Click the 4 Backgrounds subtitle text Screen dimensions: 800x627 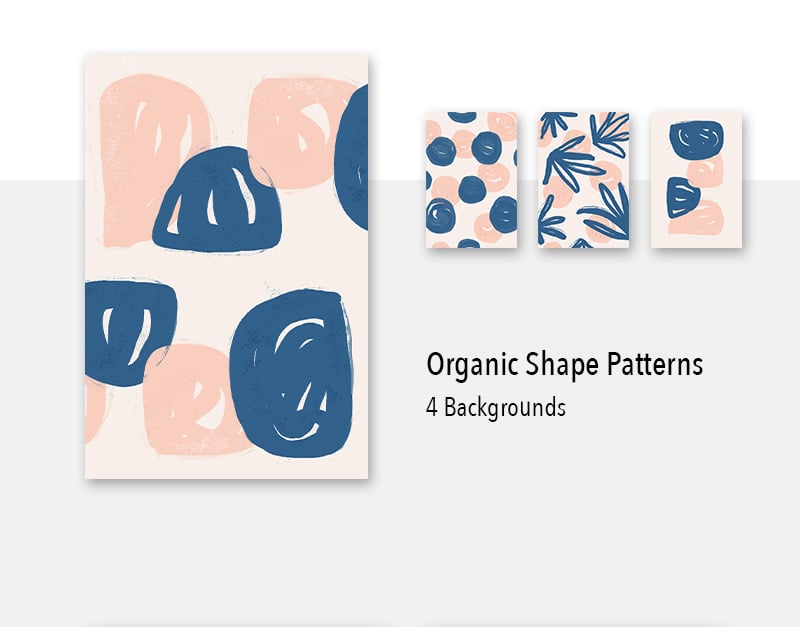pos(496,408)
